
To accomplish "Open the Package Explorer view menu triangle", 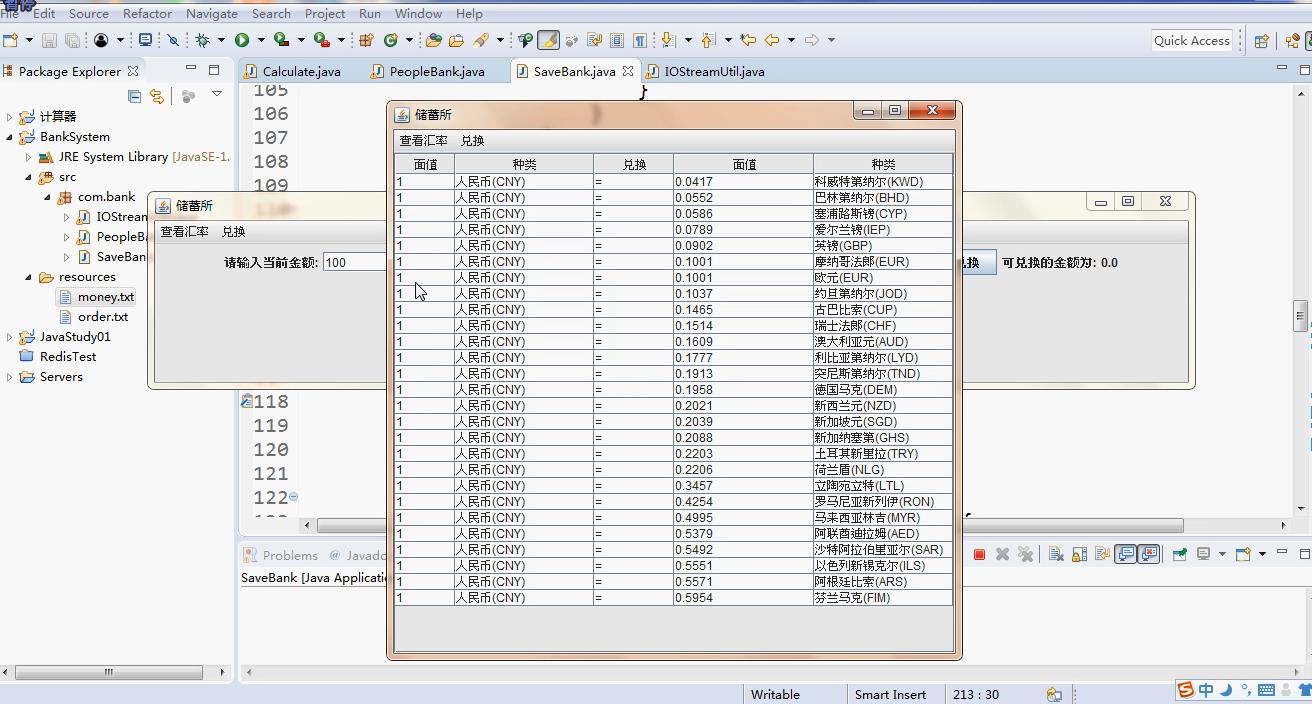I will (216, 94).
